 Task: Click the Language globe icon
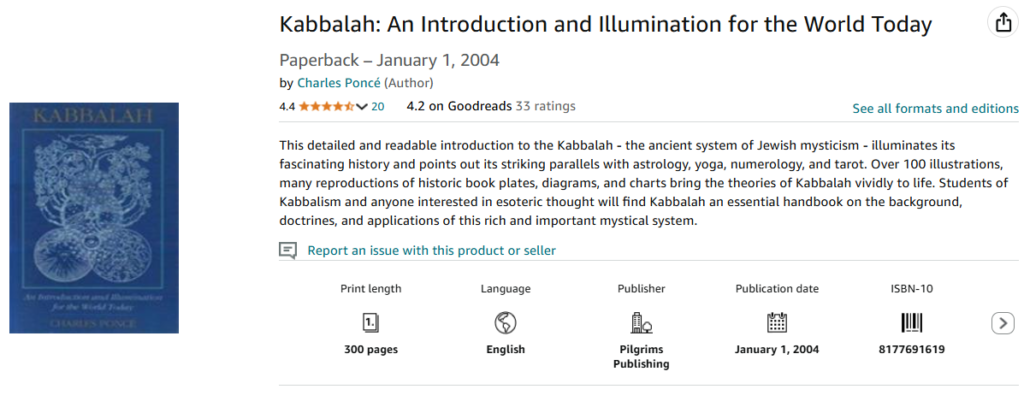505,322
